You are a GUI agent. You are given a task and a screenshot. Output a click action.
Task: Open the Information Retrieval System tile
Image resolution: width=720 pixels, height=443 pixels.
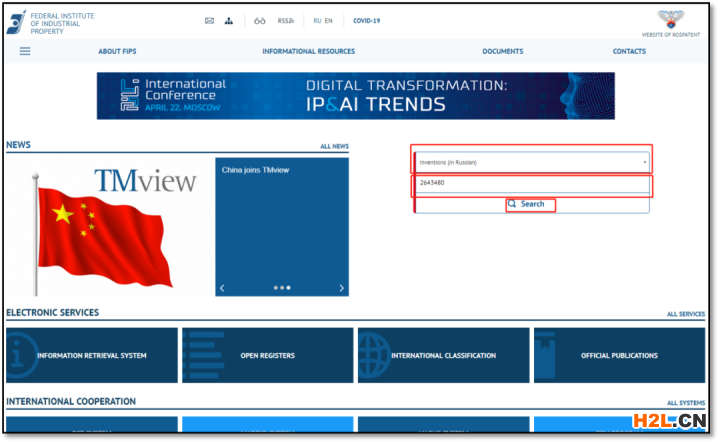click(x=92, y=355)
